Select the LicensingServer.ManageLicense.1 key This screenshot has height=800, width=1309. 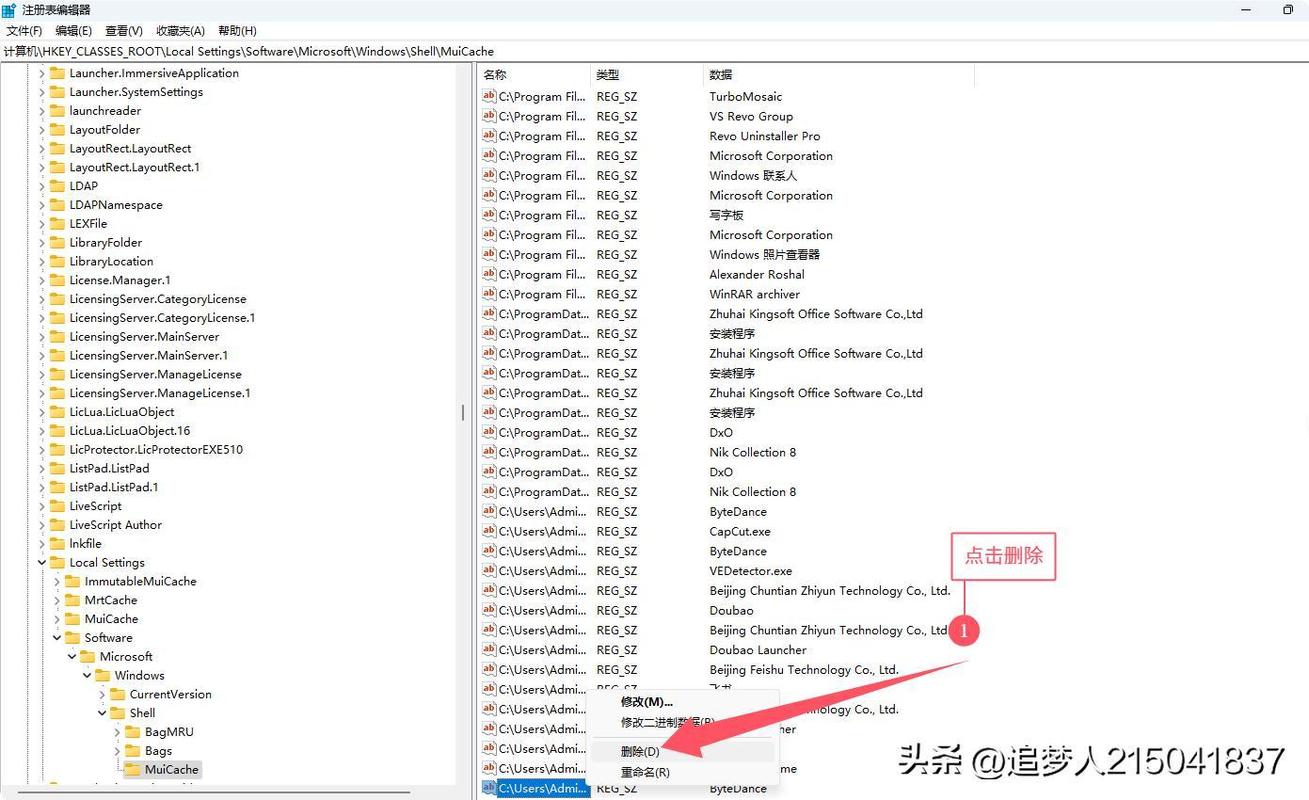pos(160,394)
